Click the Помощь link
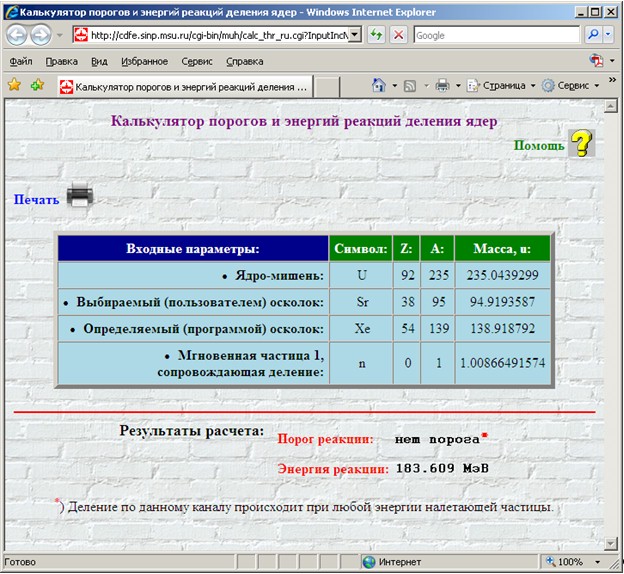Screen dimensions: 624x574 [539, 146]
